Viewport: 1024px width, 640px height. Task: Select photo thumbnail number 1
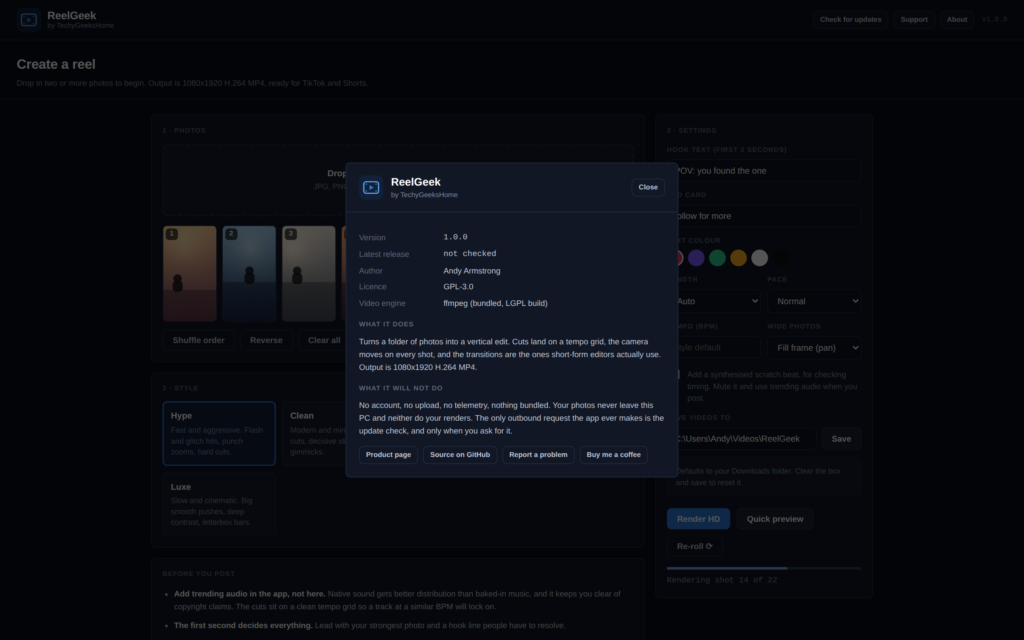coord(189,274)
